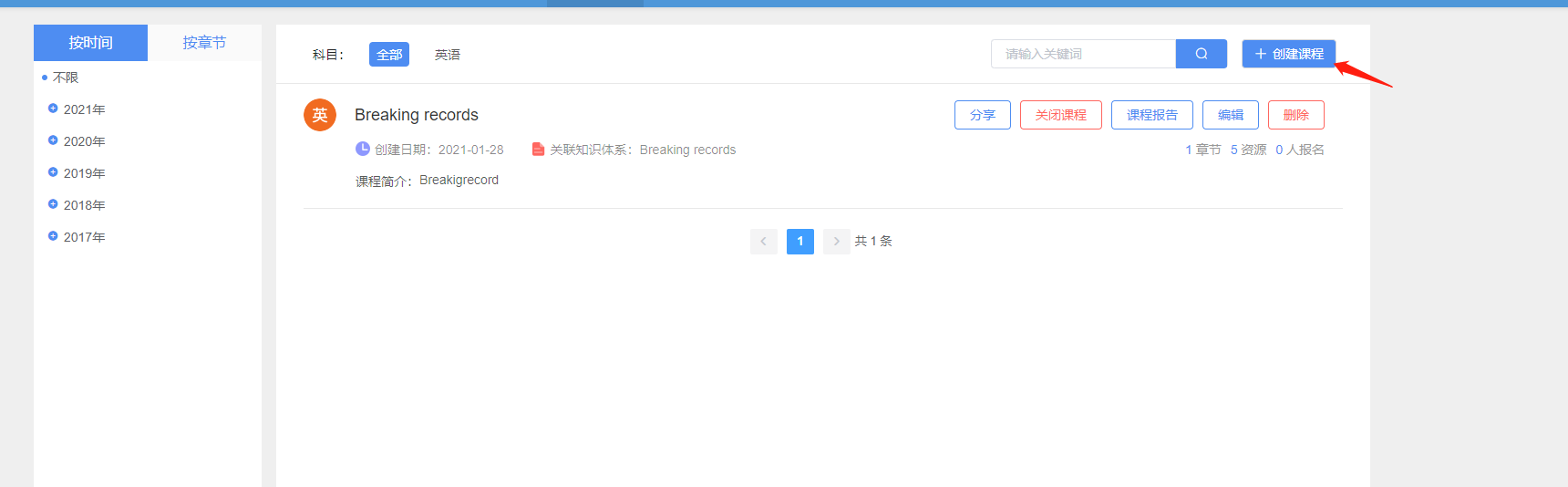This screenshot has width=1568, height=487.
Task: Expand the 2021年 tree node
Action: click(x=53, y=109)
